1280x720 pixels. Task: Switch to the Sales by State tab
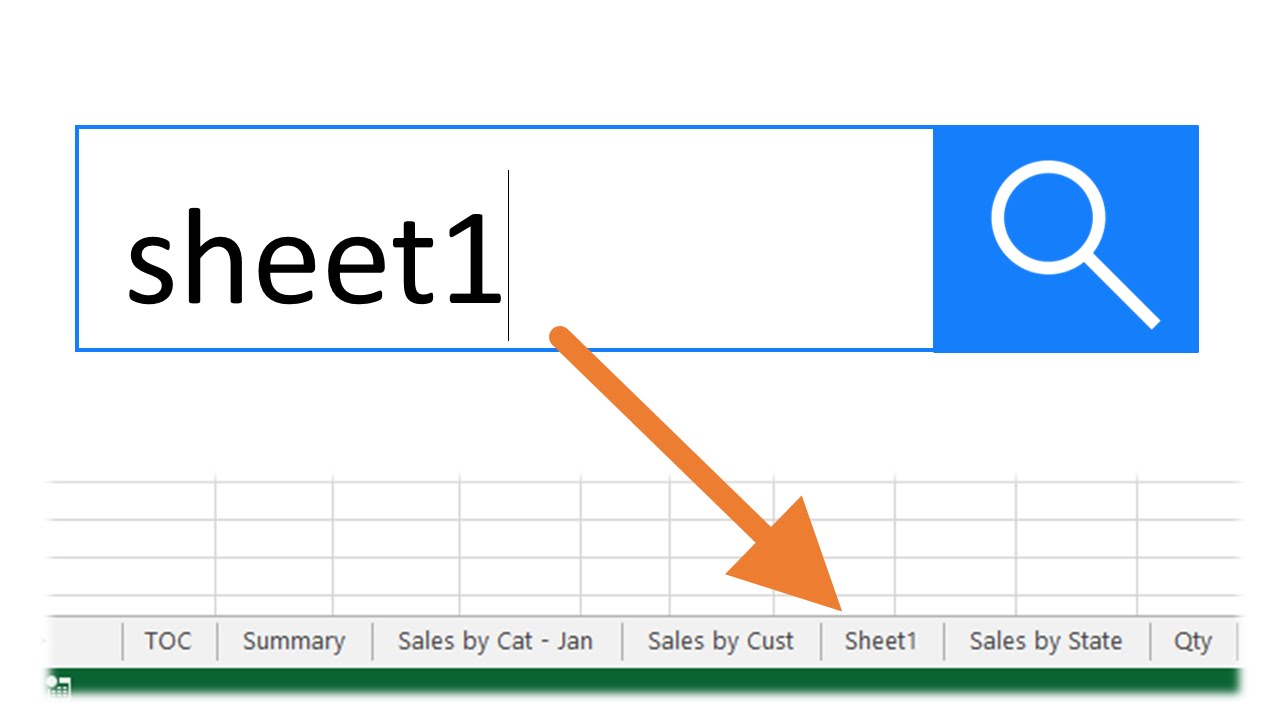pyautogui.click(x=1046, y=641)
